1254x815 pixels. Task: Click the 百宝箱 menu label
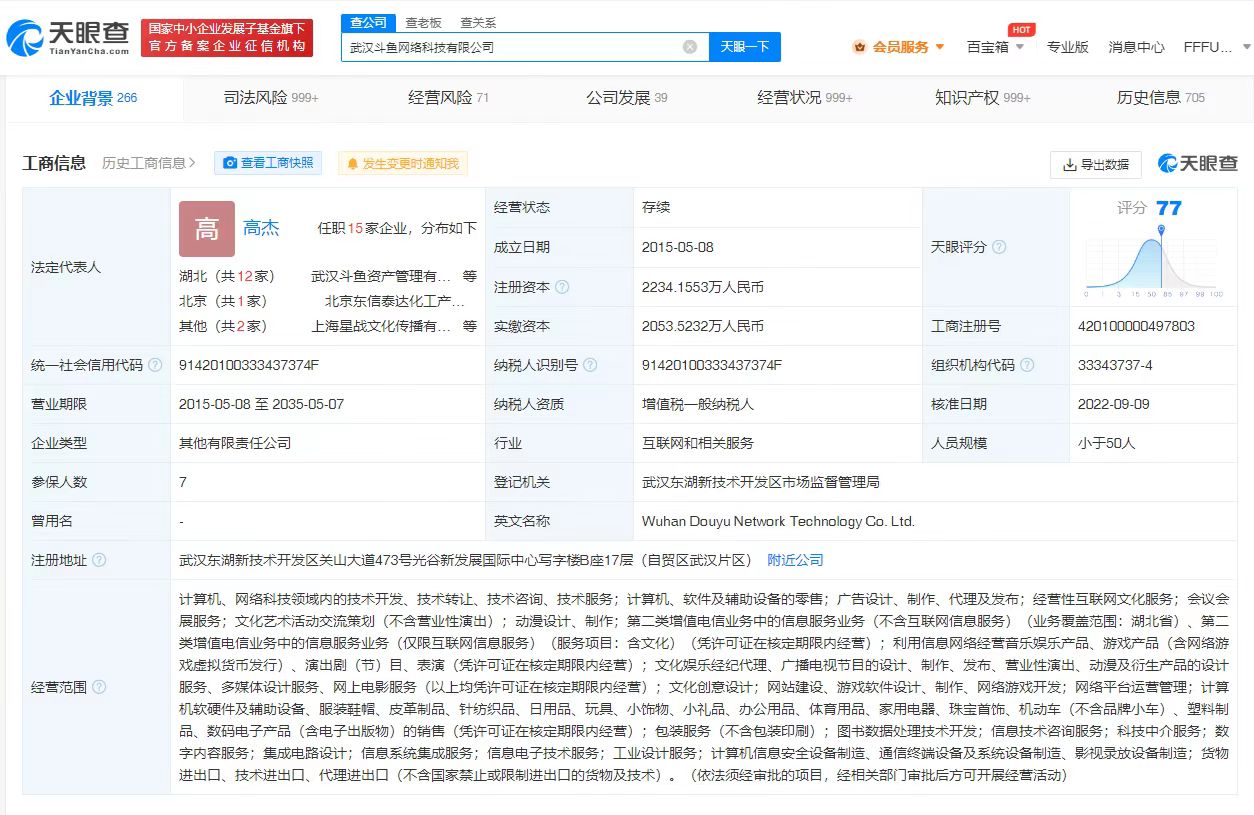987,47
